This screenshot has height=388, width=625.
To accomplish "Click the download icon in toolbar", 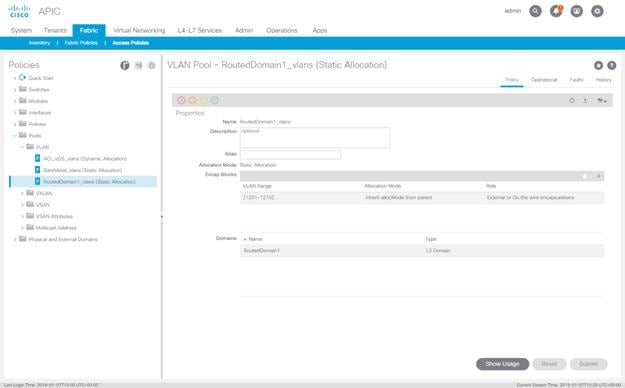I will tap(585, 101).
